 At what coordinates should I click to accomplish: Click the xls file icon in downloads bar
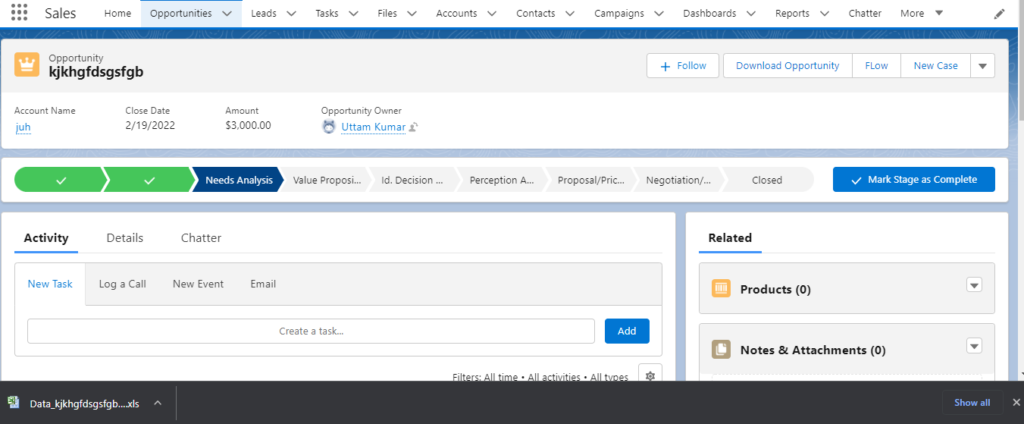[13, 403]
